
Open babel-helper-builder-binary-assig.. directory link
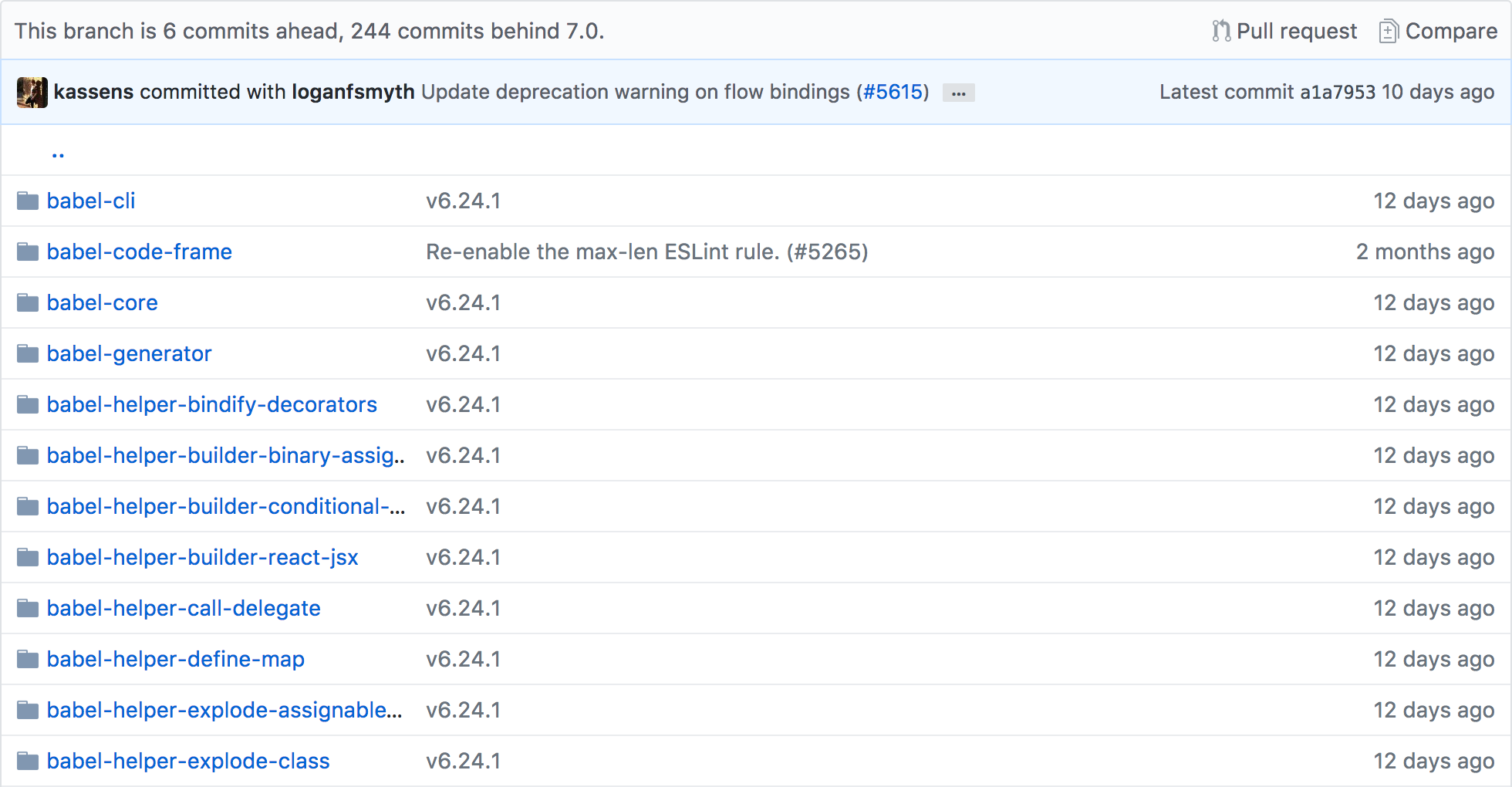[226, 455]
